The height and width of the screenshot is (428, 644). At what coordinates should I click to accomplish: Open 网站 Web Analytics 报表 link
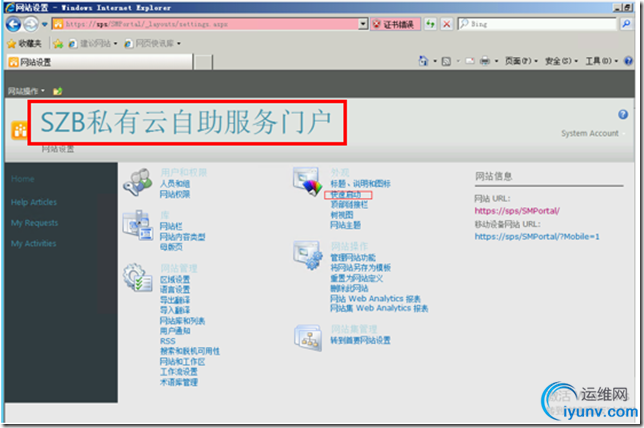click(x=375, y=299)
